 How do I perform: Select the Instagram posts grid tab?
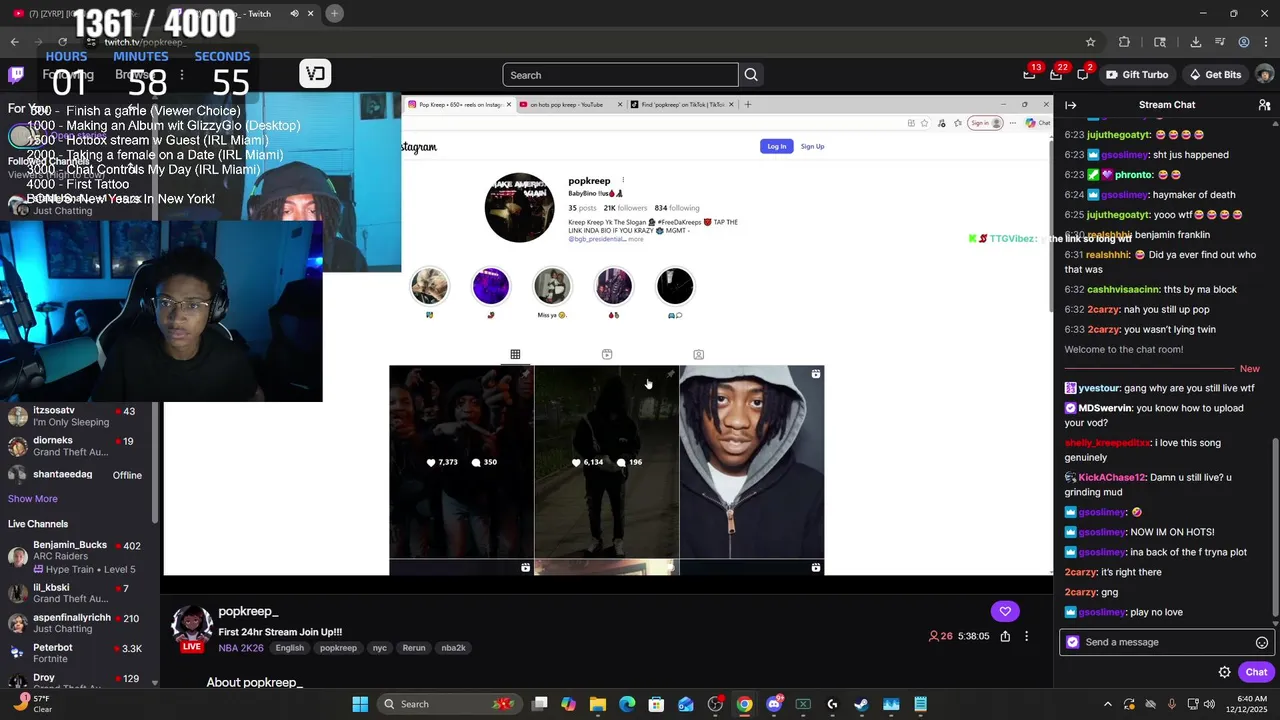click(515, 354)
